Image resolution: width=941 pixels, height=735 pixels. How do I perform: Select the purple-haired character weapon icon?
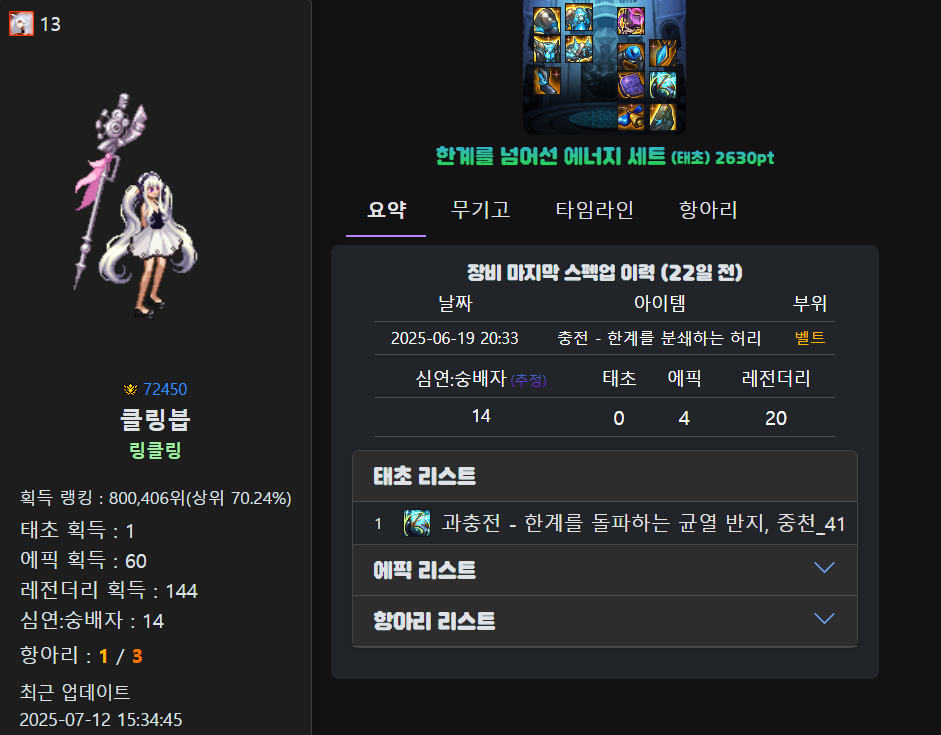(631, 20)
